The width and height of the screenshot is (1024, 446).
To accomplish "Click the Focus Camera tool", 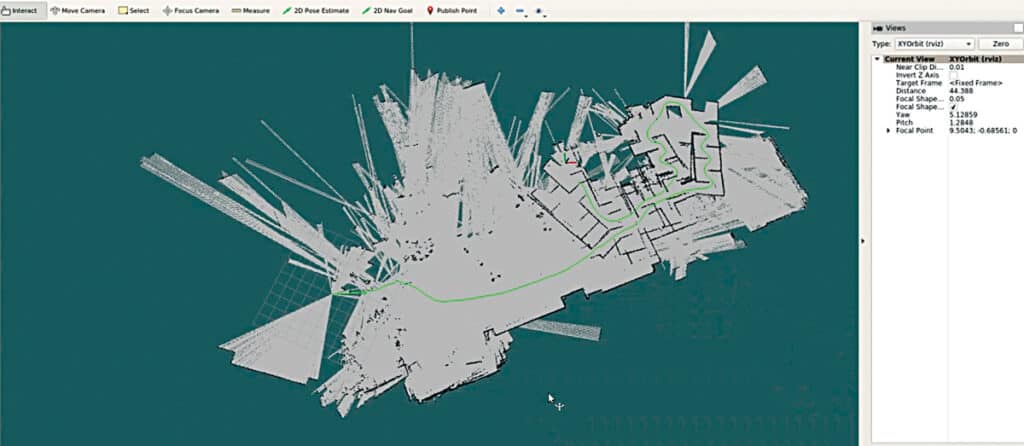I will pos(191,10).
